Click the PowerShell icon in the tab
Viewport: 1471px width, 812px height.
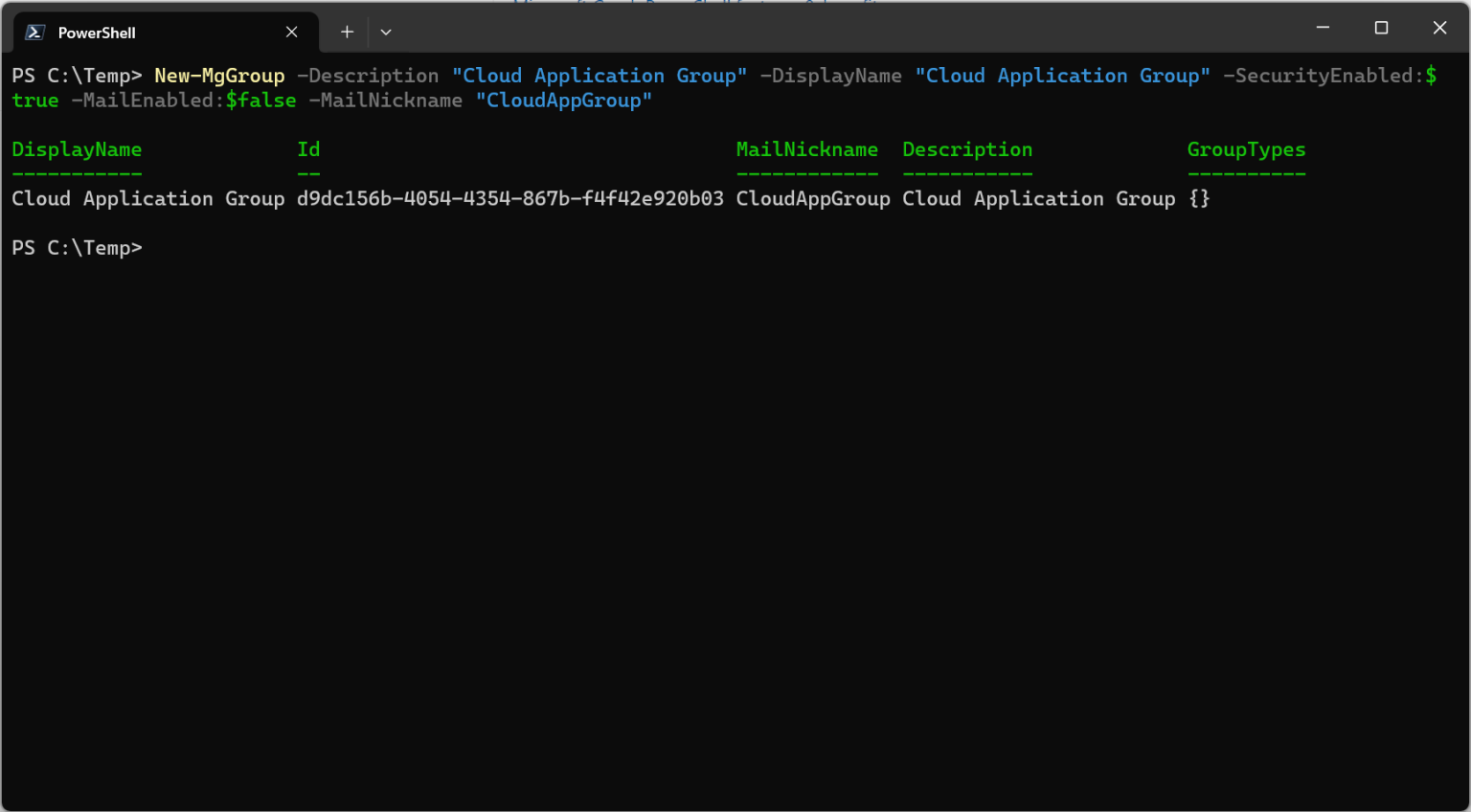(35, 33)
